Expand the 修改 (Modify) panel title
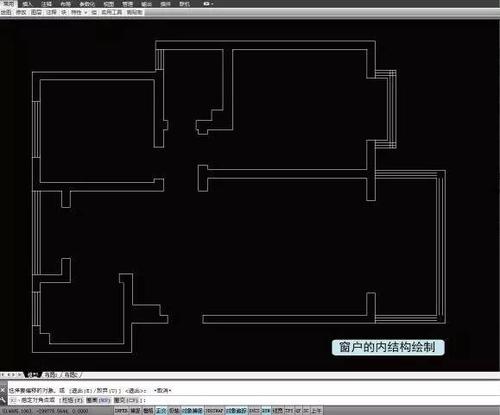Image resolution: width=500 pixels, height=415 pixels. 21,12
